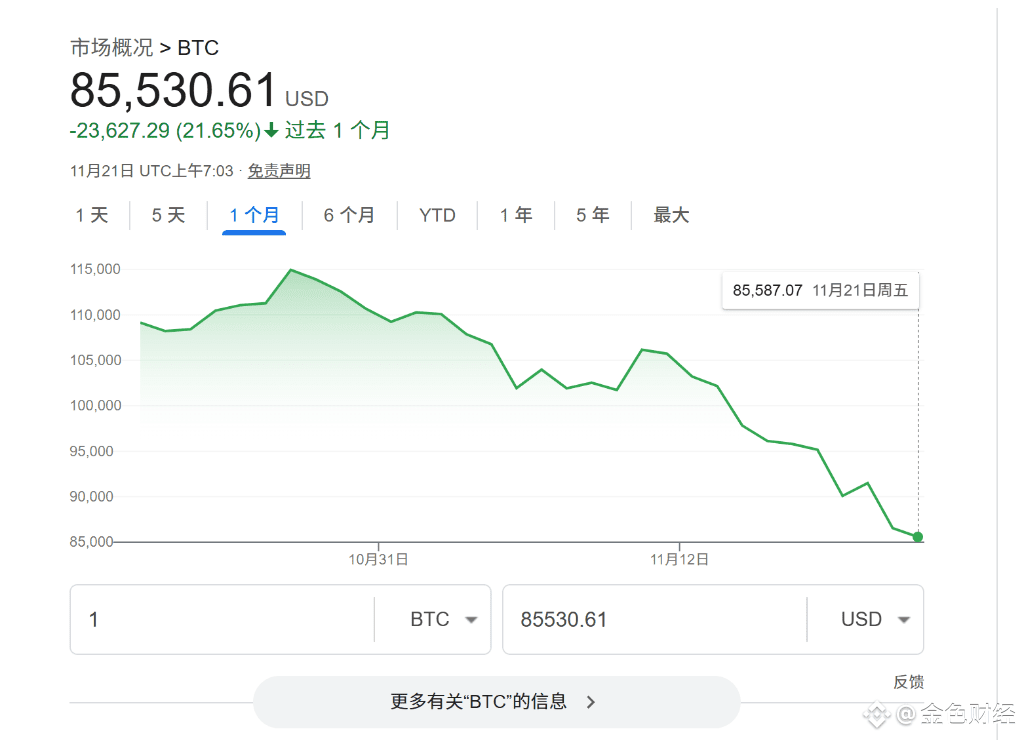Select the 1 年 chart range
Screen dimensions: 1024x740
click(516, 215)
